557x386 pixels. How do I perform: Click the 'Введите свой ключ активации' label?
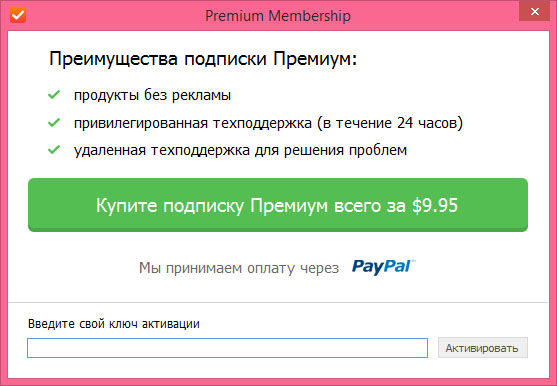(114, 324)
